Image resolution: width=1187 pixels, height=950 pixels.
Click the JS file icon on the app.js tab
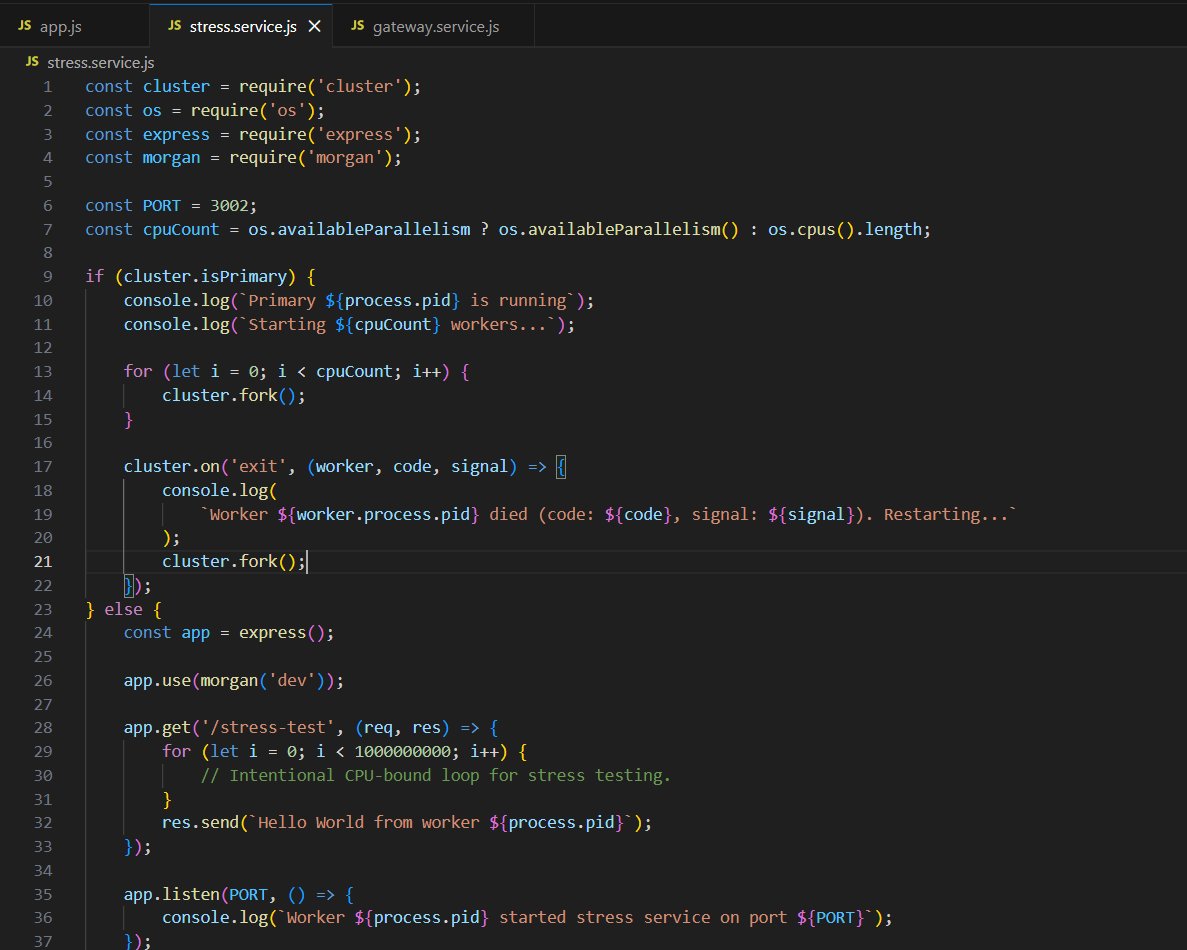pyautogui.click(x=24, y=26)
